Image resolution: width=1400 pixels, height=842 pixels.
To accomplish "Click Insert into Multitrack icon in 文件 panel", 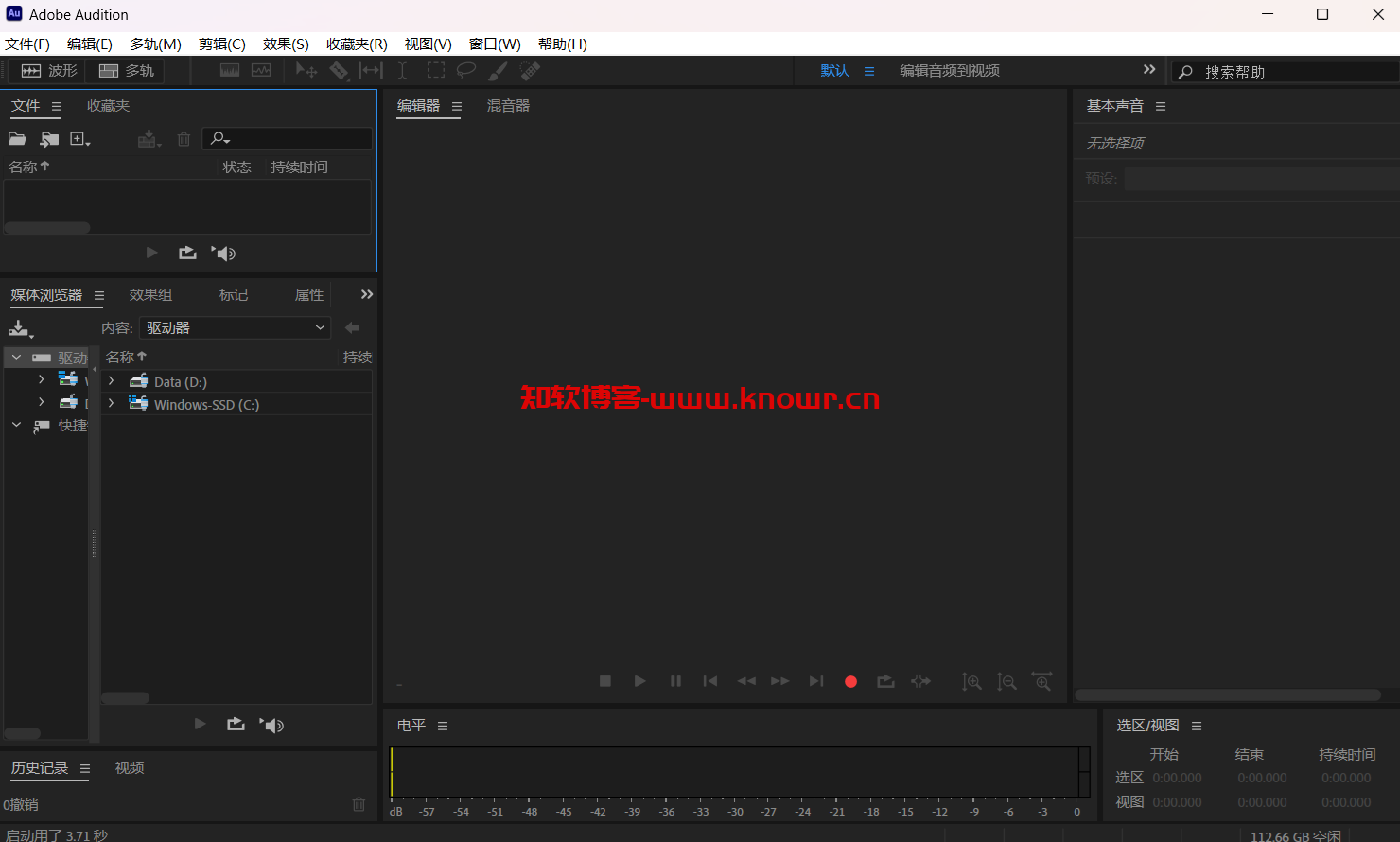I will [x=149, y=139].
